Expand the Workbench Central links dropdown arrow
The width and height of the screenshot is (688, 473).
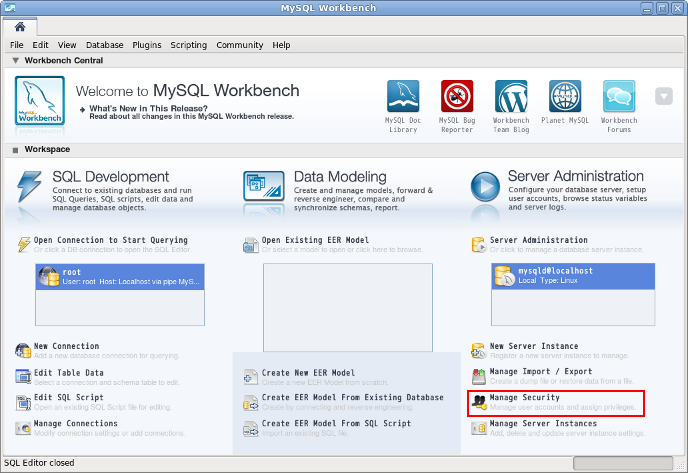click(x=663, y=96)
